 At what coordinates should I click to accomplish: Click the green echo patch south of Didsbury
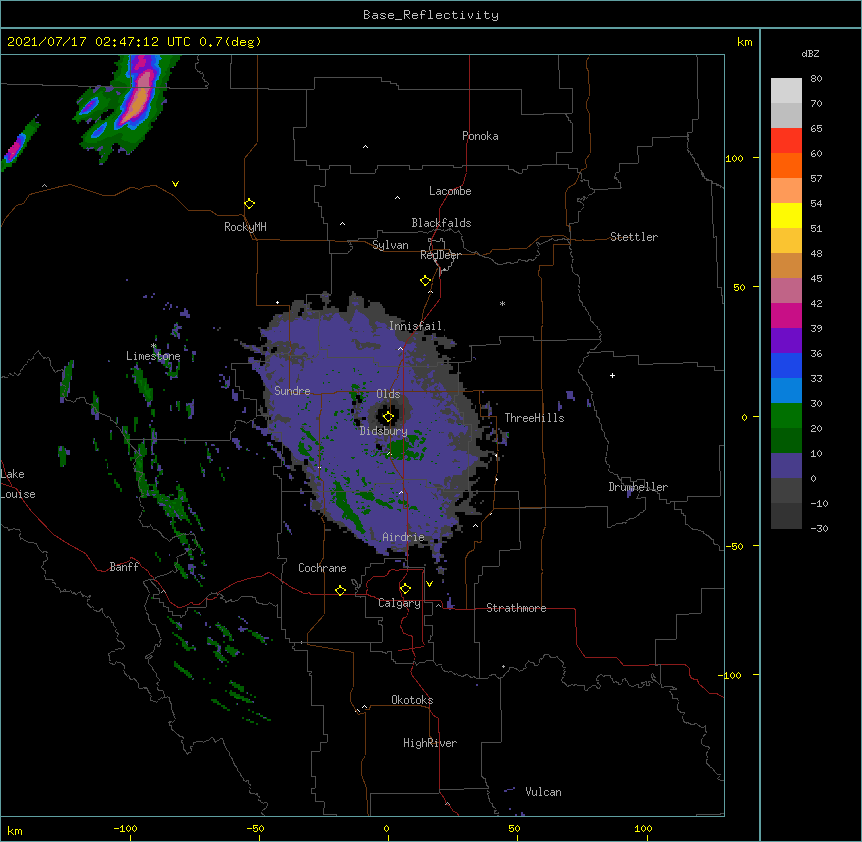pos(406,448)
